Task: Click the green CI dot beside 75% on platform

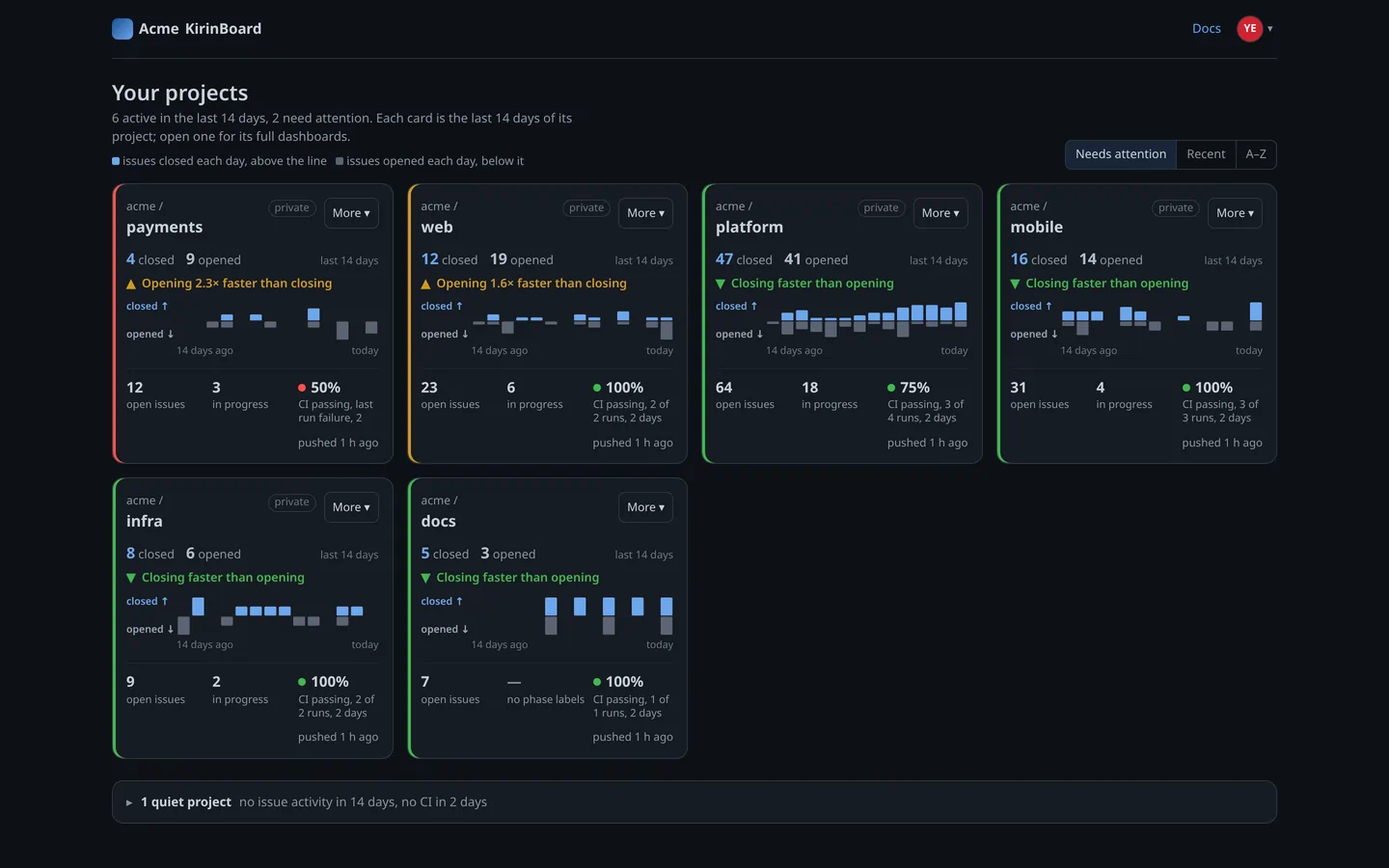Action: point(891,388)
